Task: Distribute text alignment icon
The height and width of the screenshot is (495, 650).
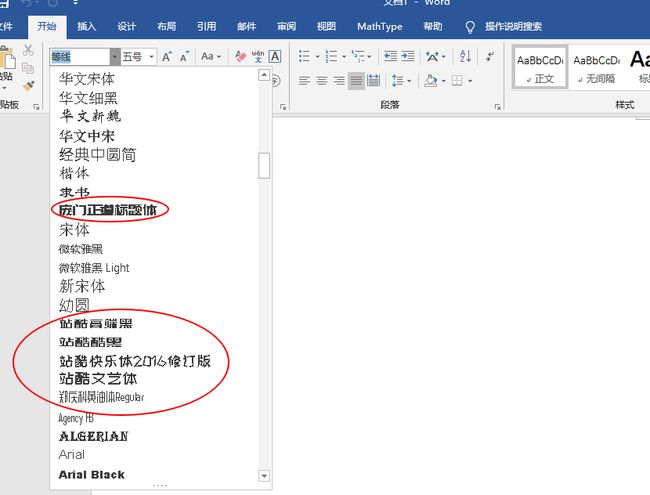Action: coord(374,80)
